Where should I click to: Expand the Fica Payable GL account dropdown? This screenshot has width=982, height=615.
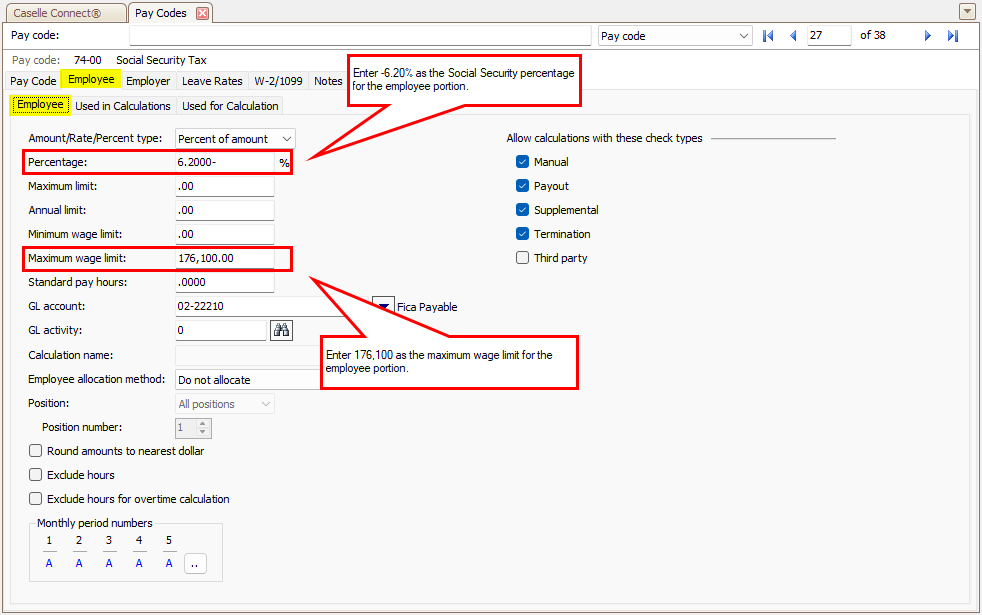383,306
